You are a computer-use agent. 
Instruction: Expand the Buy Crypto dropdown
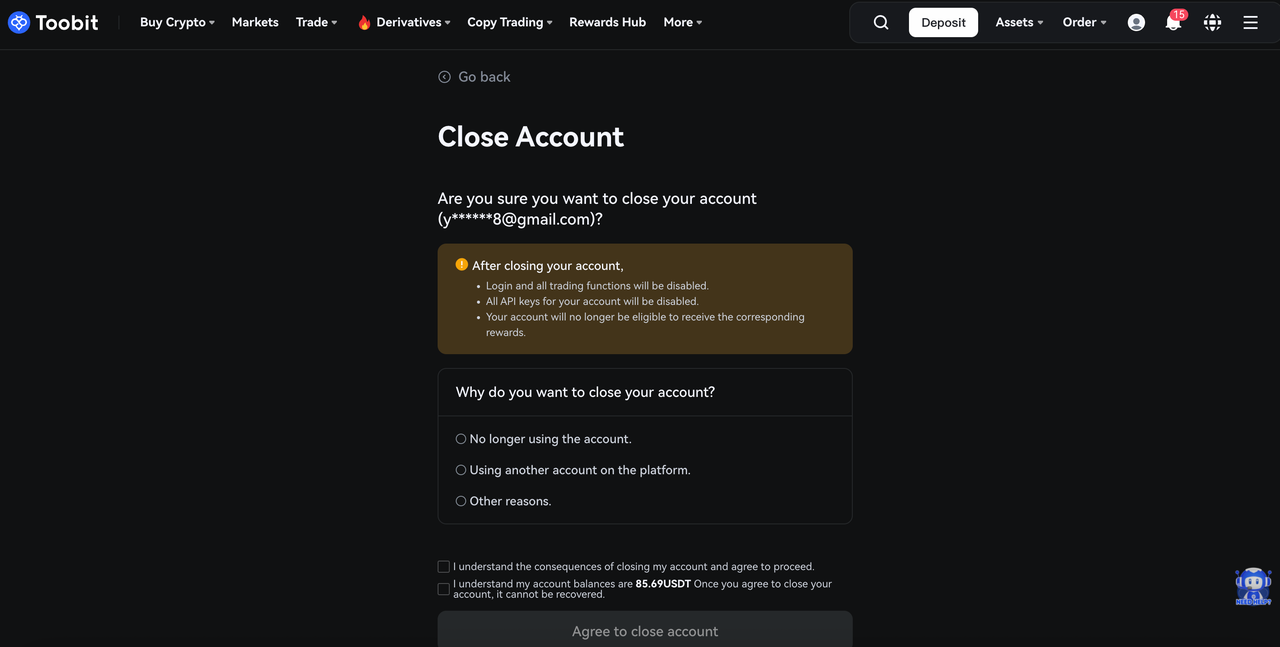tap(177, 22)
